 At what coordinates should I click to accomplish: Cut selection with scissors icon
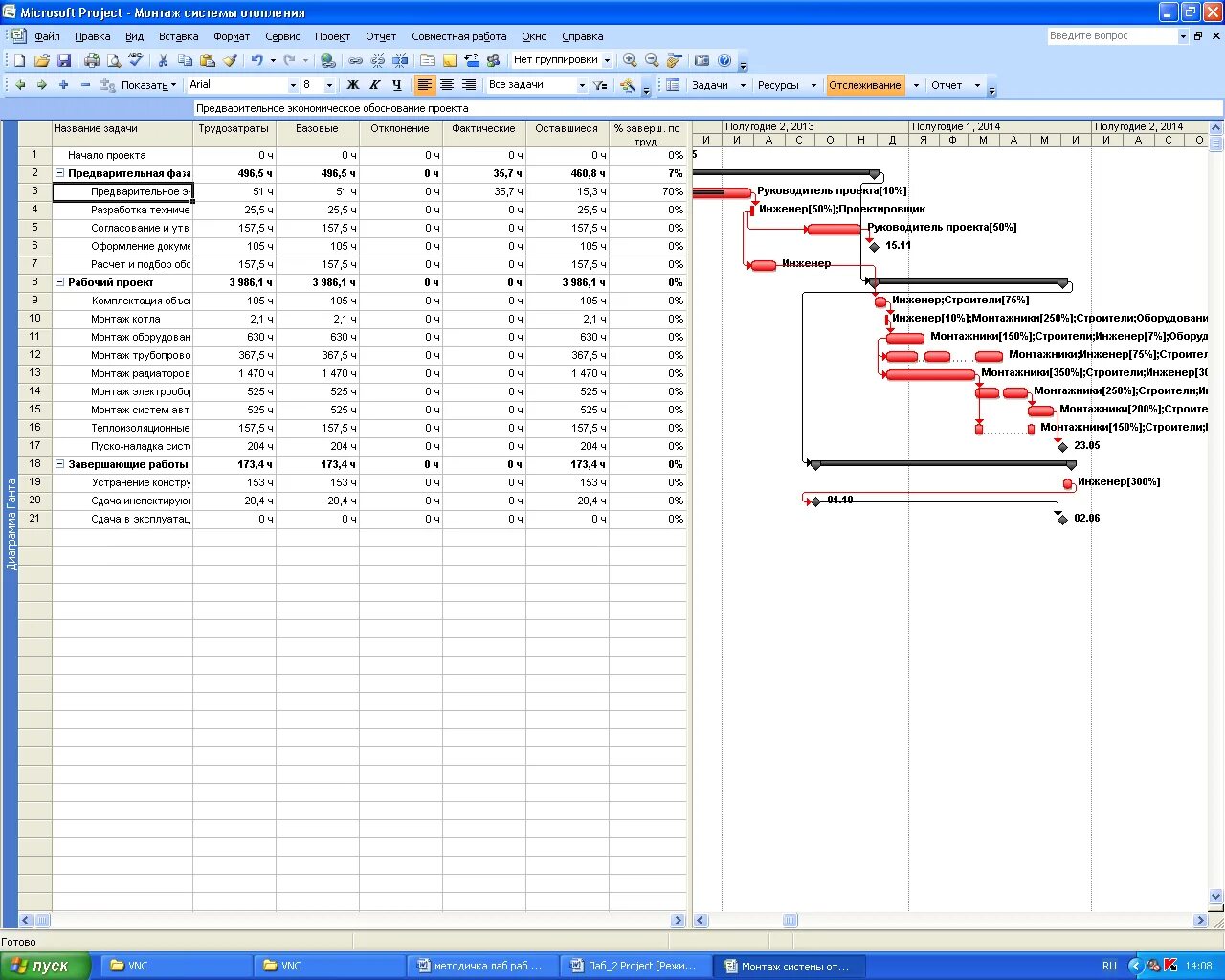(163, 60)
